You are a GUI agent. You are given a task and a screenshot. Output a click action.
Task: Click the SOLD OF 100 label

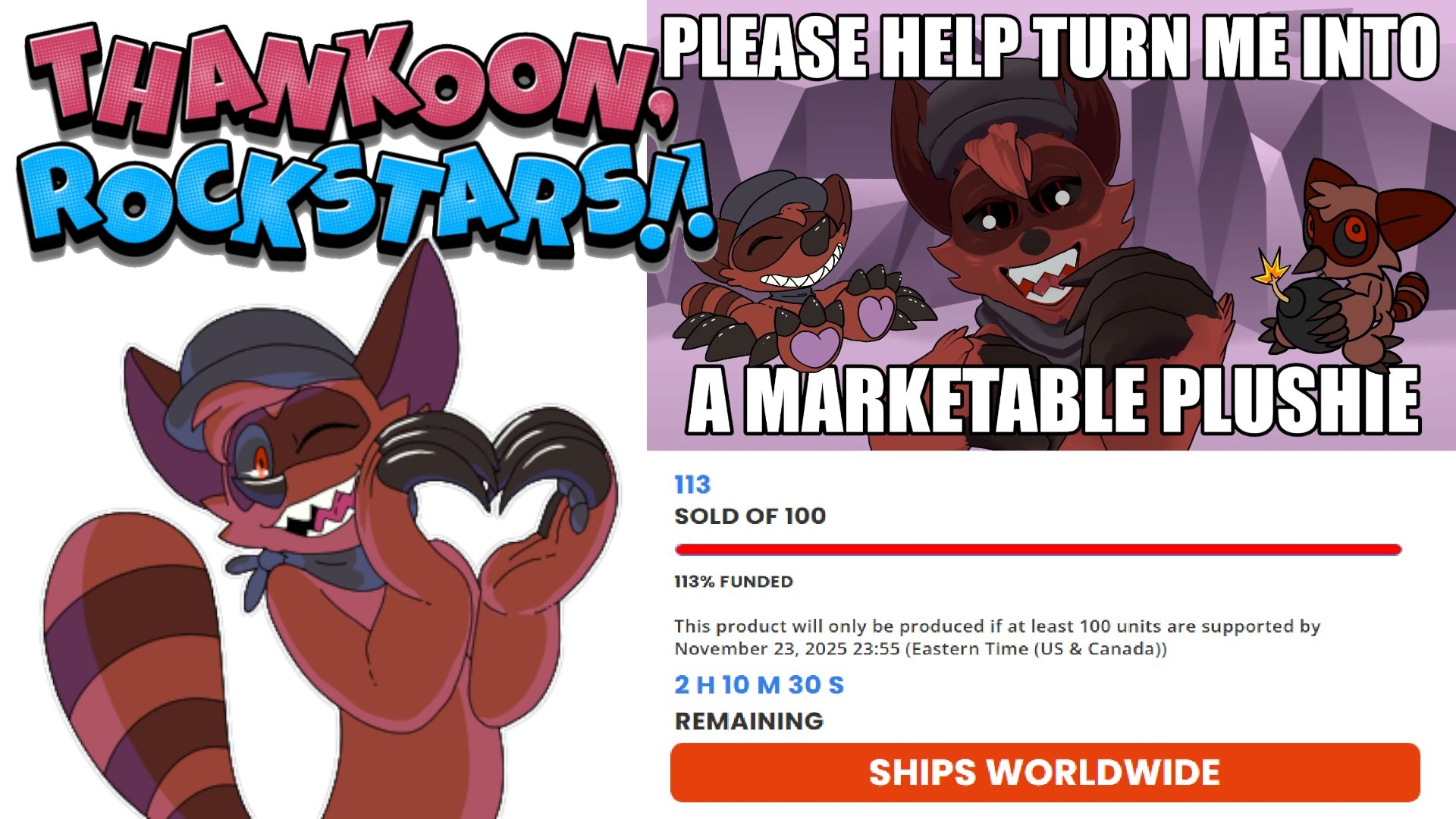click(750, 516)
